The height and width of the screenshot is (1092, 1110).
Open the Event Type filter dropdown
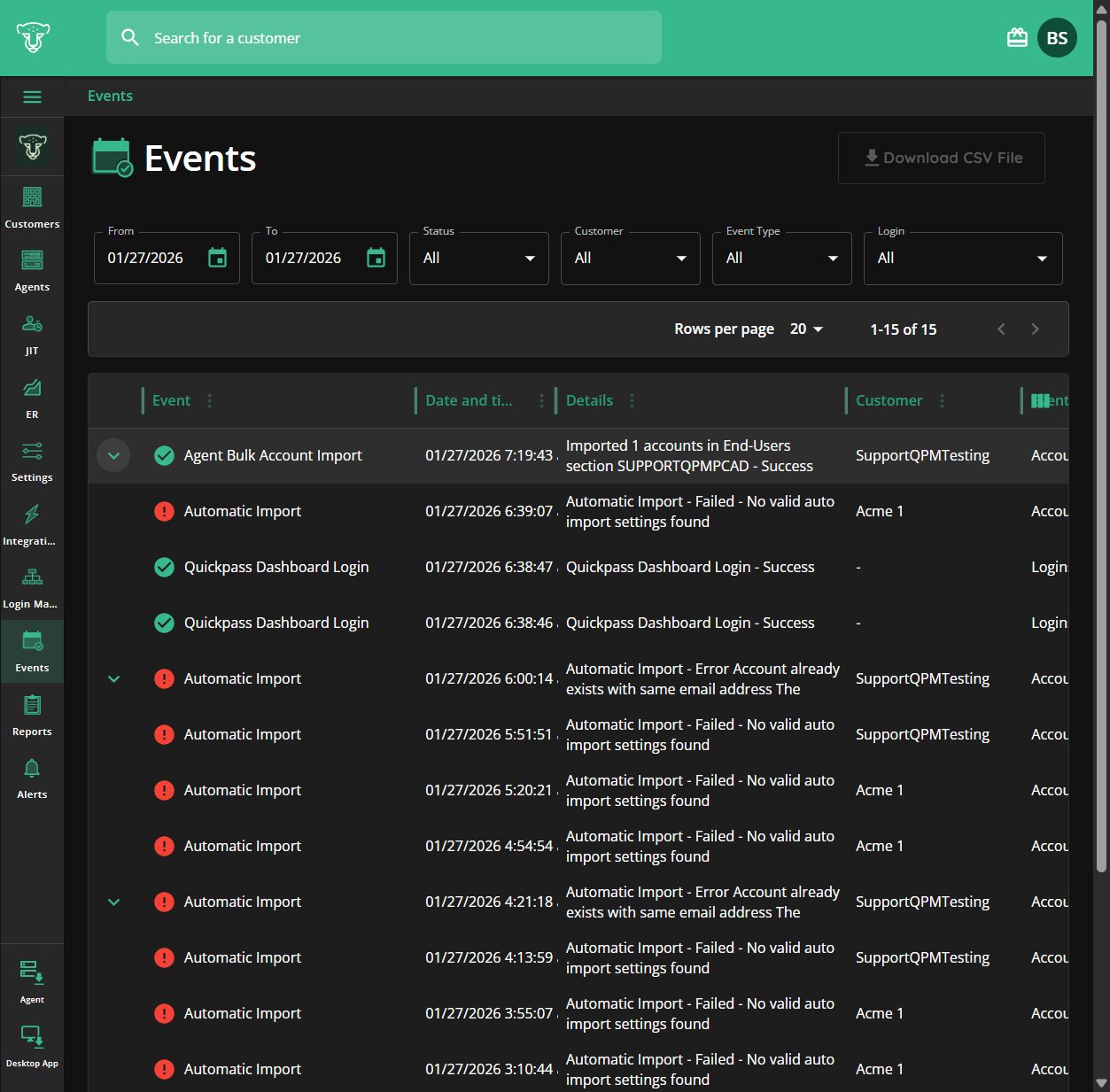point(782,258)
